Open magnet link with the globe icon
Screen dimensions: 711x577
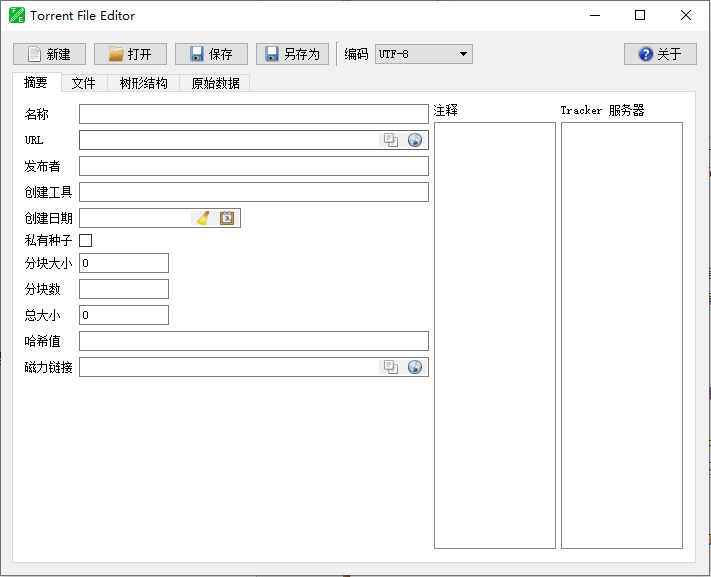(x=415, y=367)
